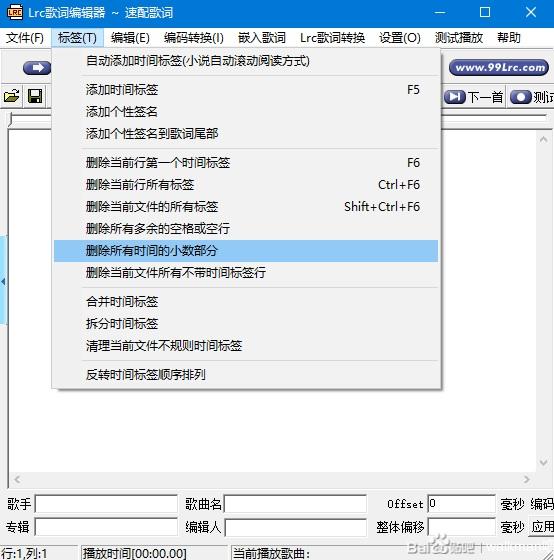
Task: Click the Offset value field
Action: [461, 504]
